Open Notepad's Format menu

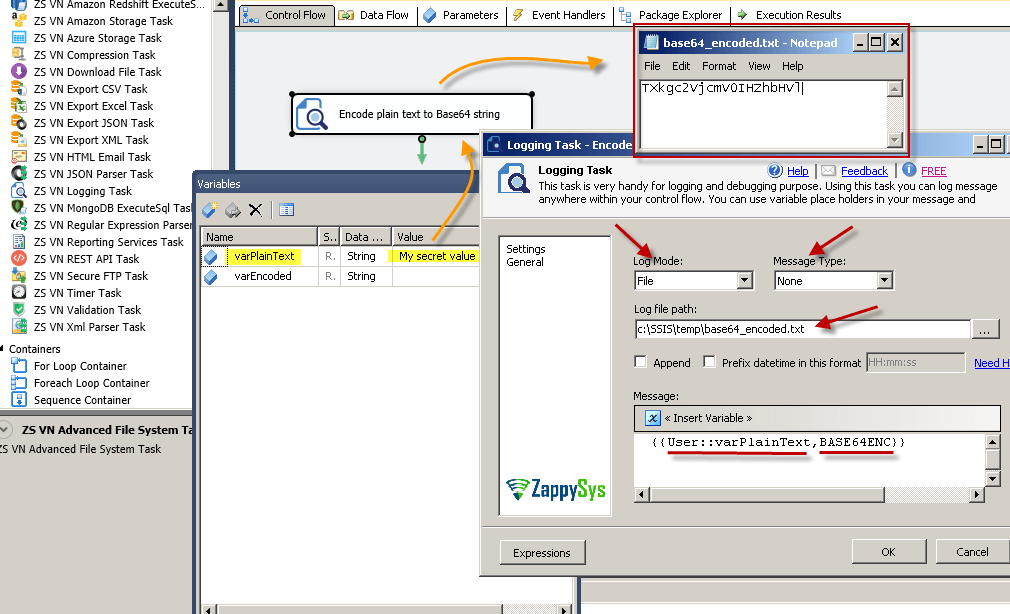click(x=718, y=65)
